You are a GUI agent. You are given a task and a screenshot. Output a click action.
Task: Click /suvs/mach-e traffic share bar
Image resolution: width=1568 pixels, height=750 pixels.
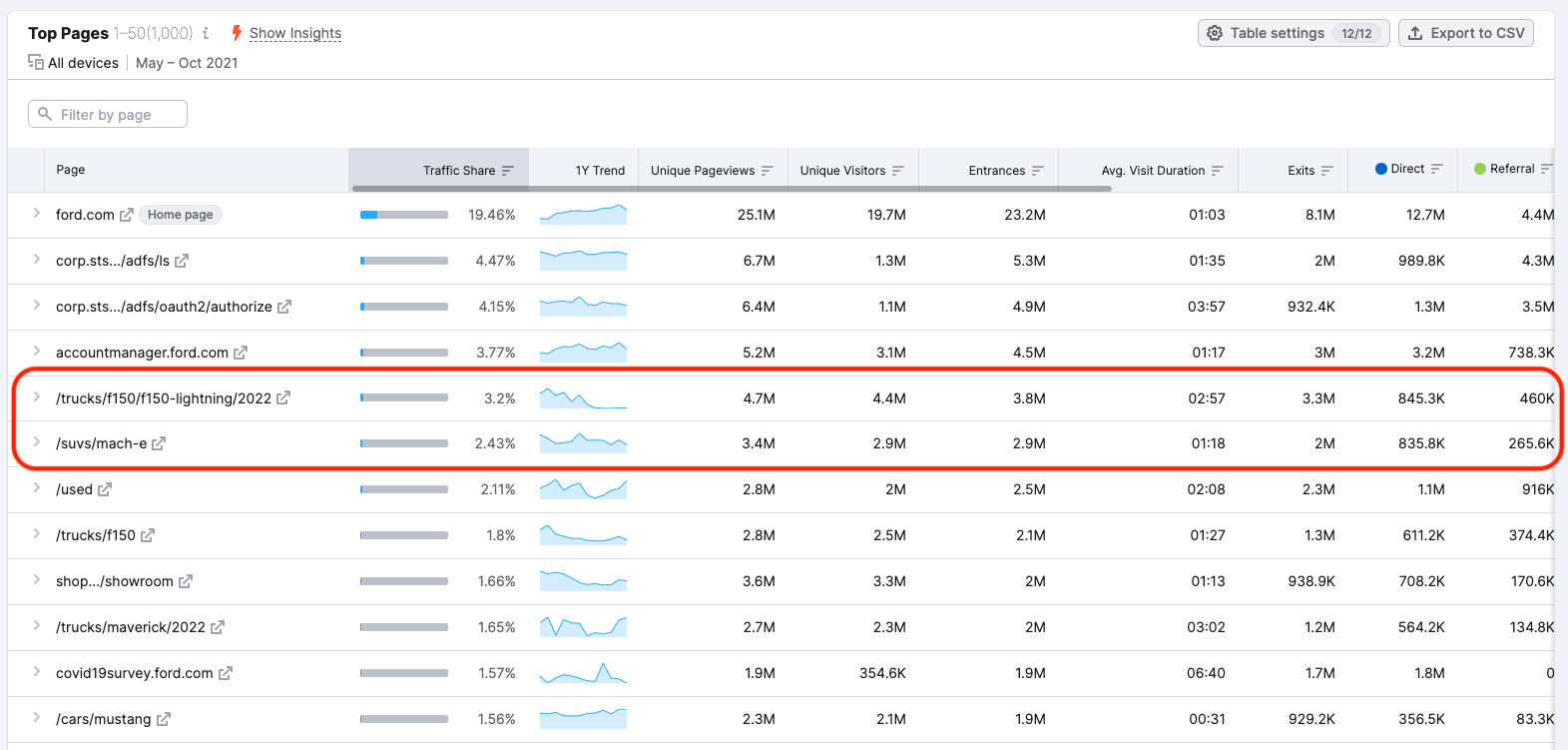click(x=404, y=443)
